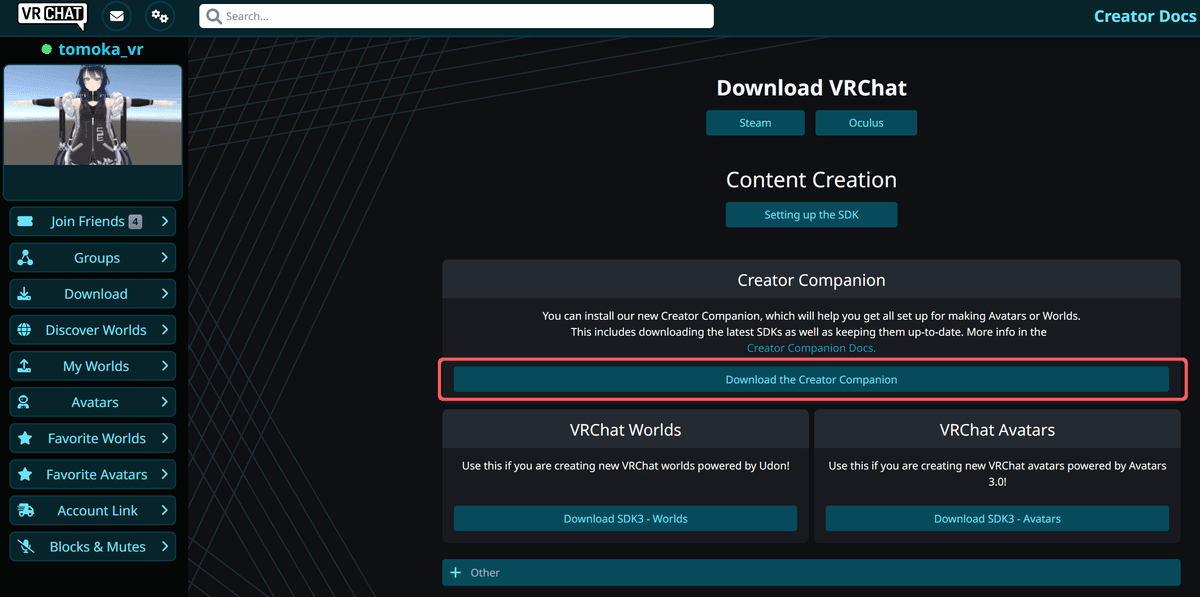Click the search magnifier icon
The width and height of the screenshot is (1200, 597).
tap(213, 16)
